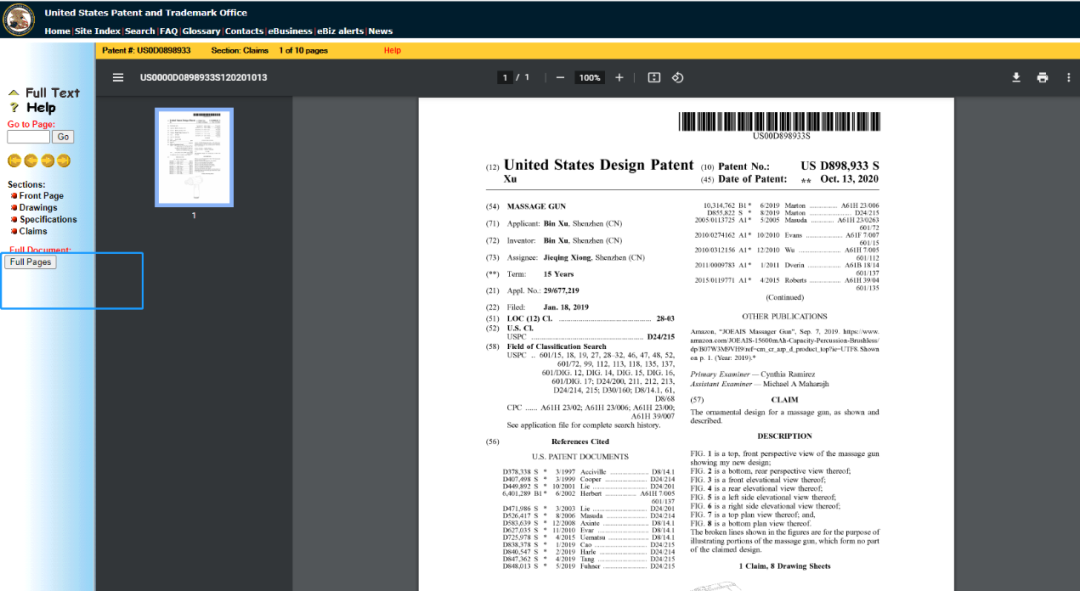Click patent number 'US D898,933 S'

[x=840, y=166]
